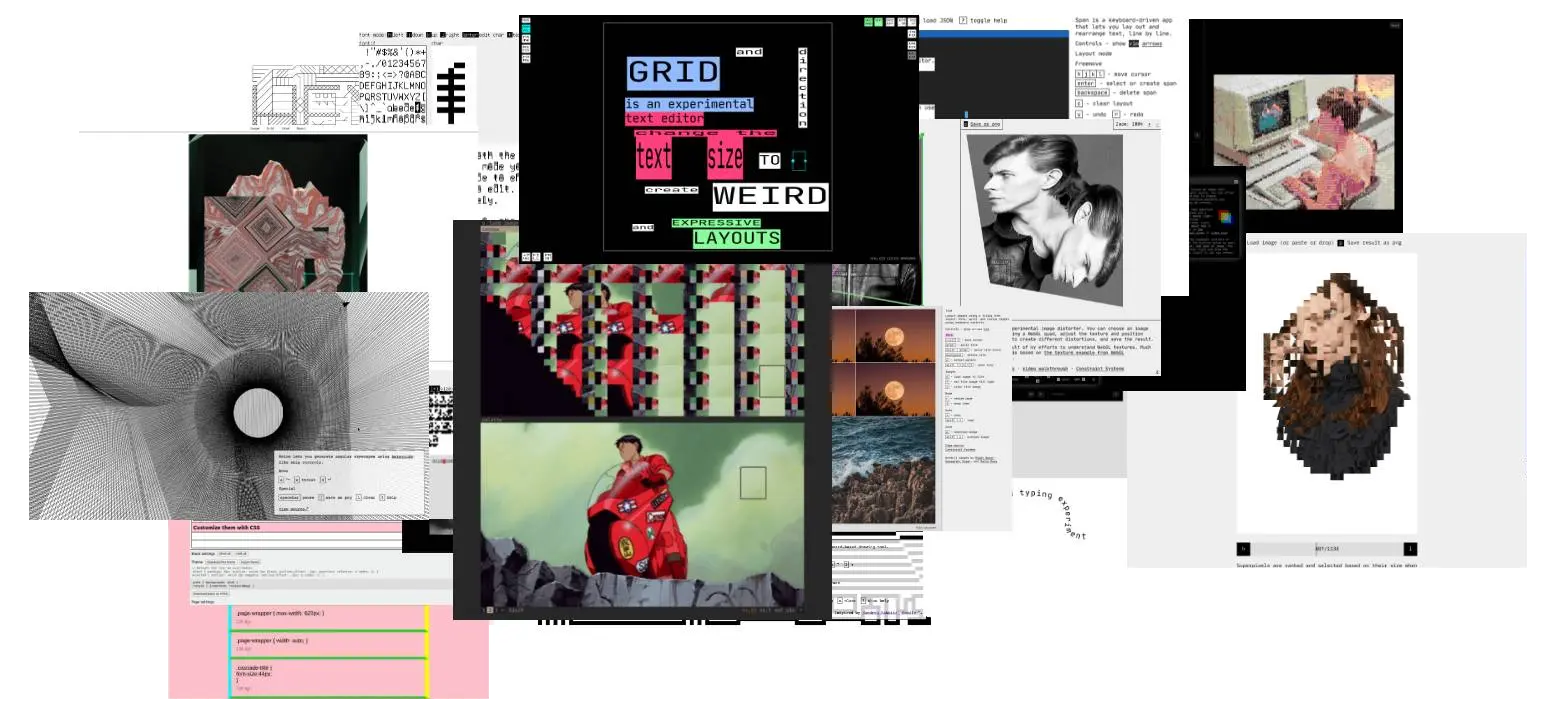Click the circle at the center of the moire pattern
The image size is (1565, 717).
(x=258, y=413)
